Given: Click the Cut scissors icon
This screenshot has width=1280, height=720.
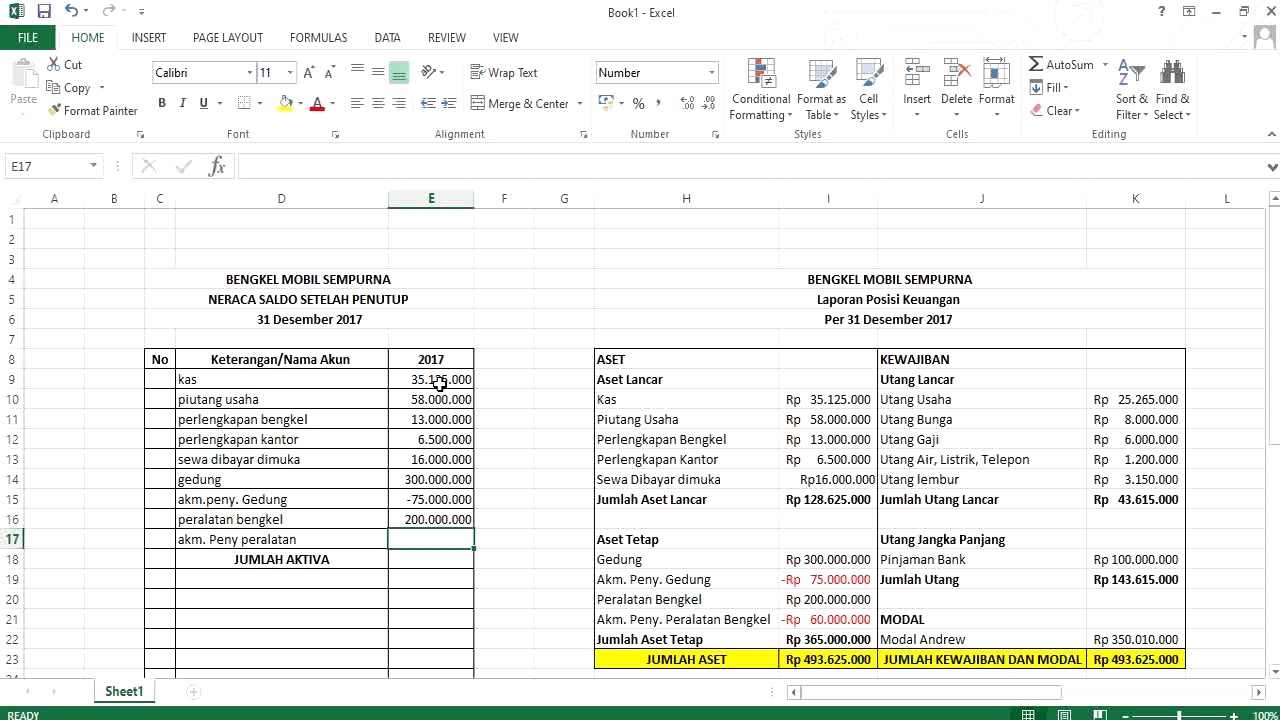Looking at the screenshot, I should point(54,64).
